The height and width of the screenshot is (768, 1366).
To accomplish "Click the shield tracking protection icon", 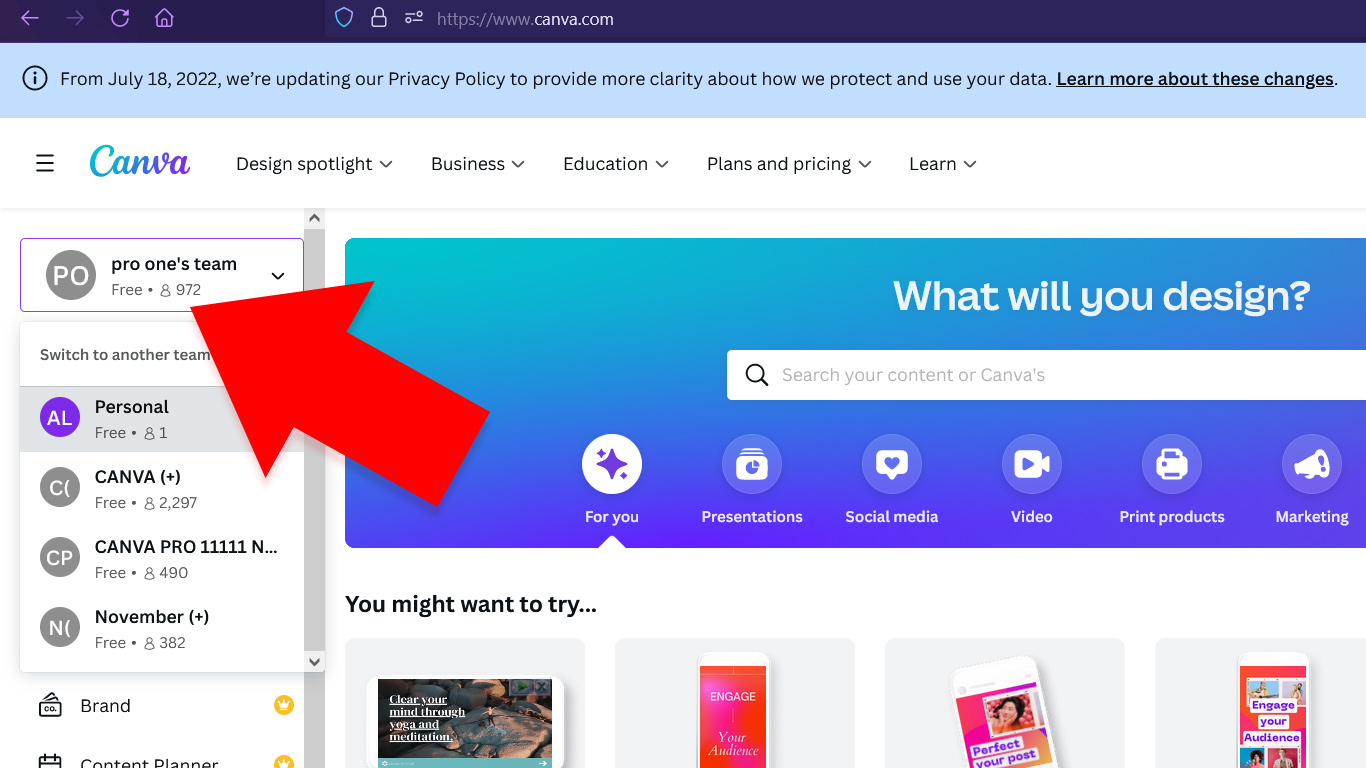I will coord(344,18).
